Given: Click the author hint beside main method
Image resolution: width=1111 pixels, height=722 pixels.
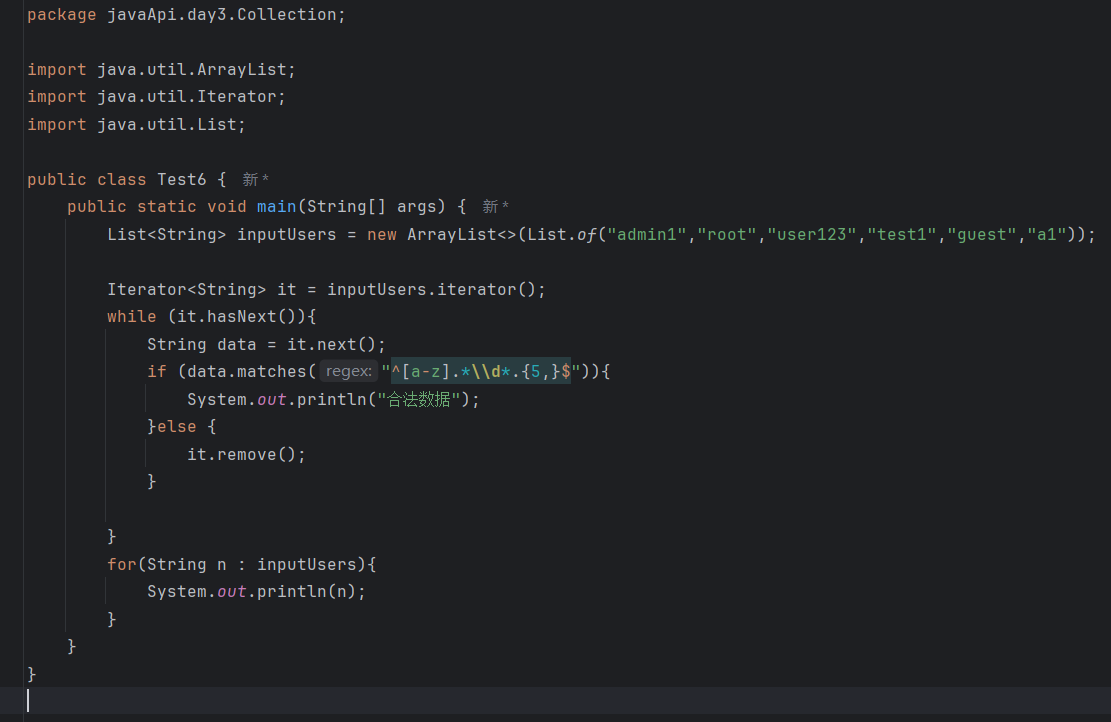Looking at the screenshot, I should click(x=496, y=207).
